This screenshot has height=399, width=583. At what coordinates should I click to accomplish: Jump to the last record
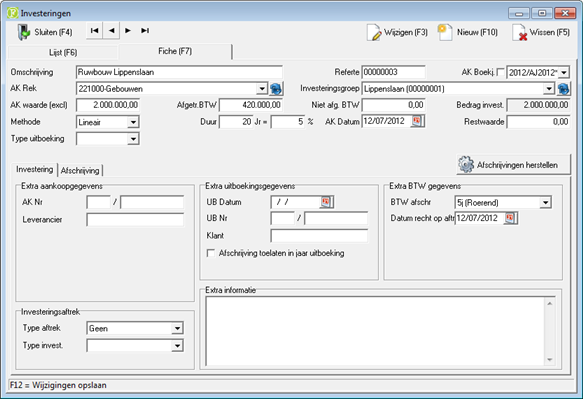(x=145, y=30)
